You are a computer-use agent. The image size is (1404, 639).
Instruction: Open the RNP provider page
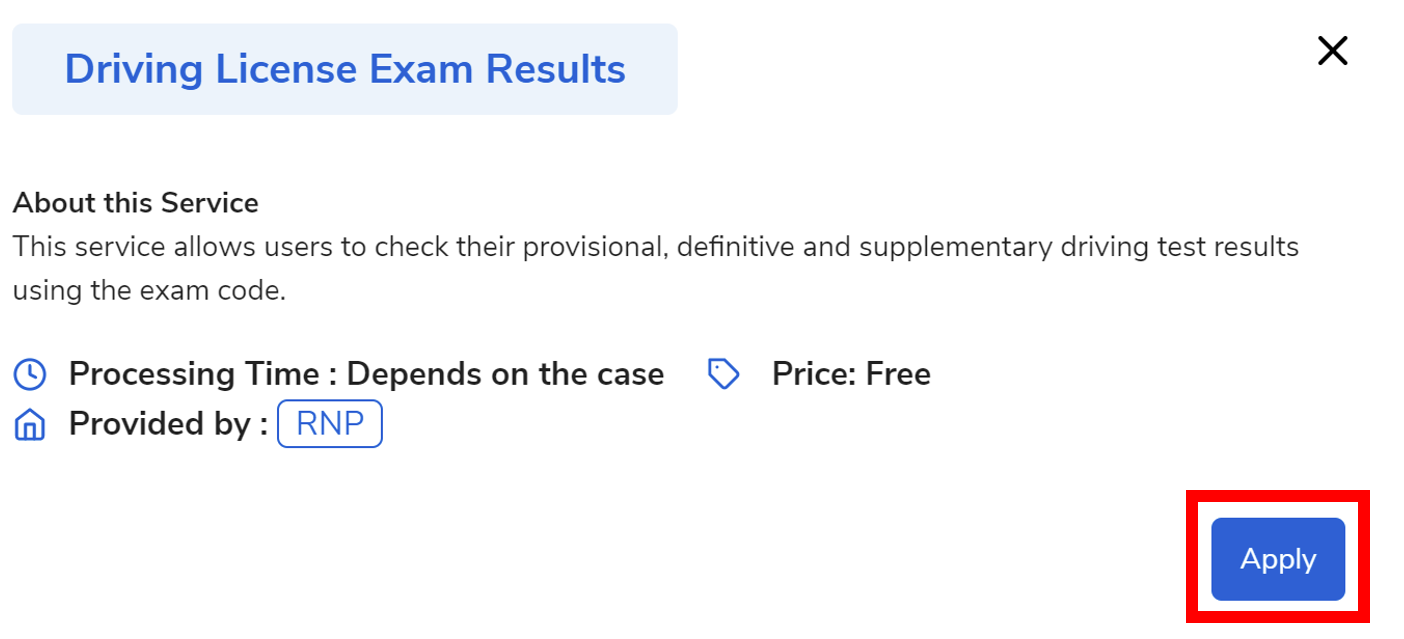tap(330, 423)
